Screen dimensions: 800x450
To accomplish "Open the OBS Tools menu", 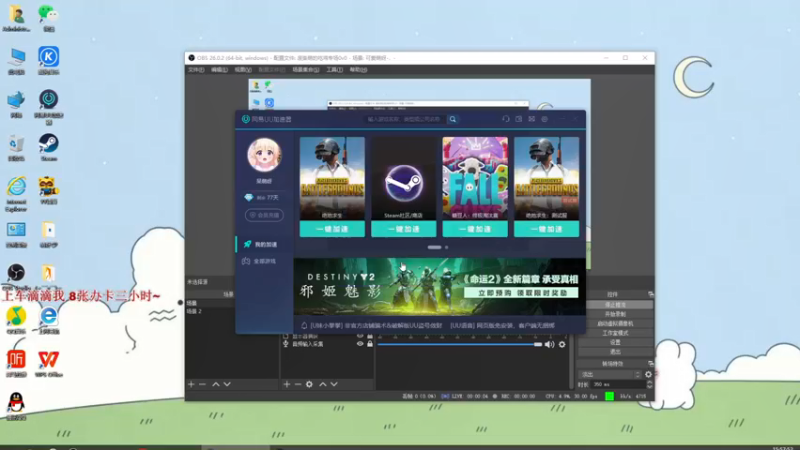I will coord(335,70).
